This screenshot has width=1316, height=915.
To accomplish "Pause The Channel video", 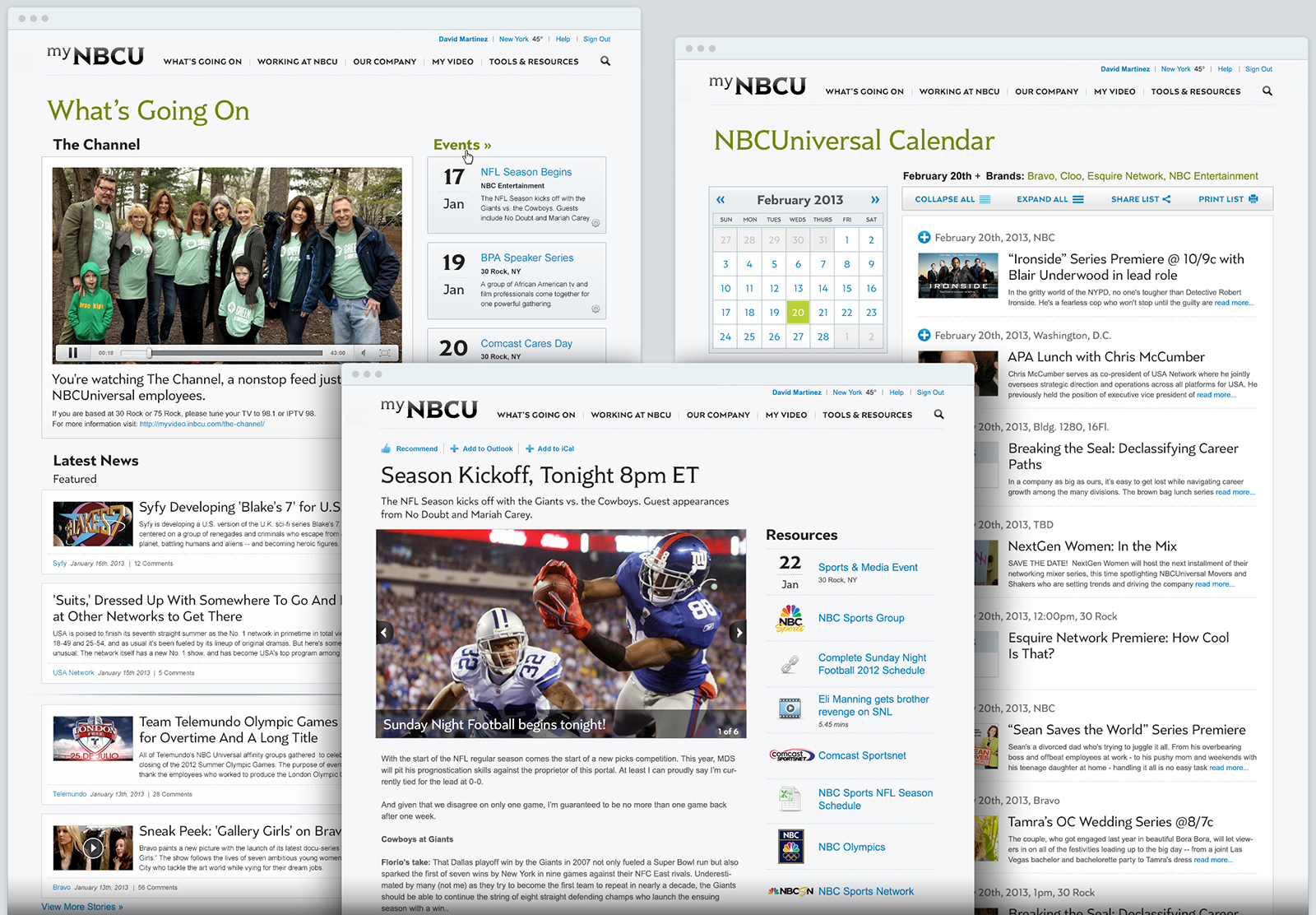I will 72,353.
